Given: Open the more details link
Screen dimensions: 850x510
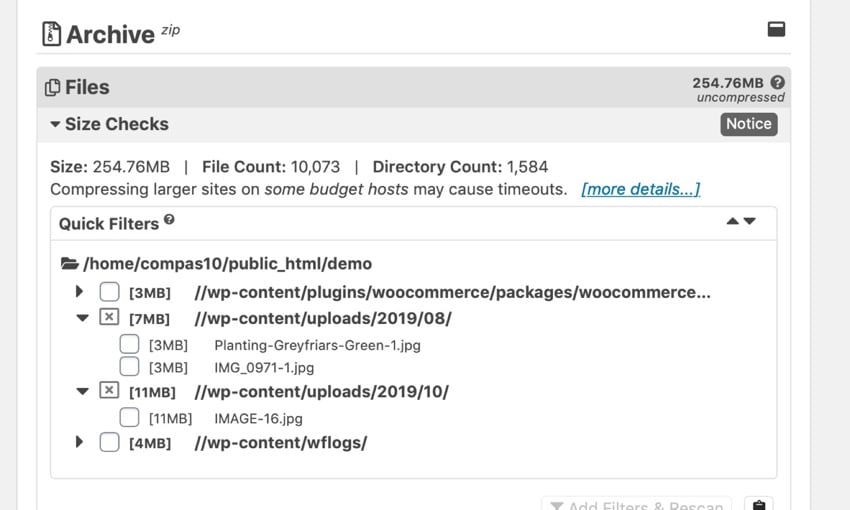Looking at the screenshot, I should coord(640,189).
